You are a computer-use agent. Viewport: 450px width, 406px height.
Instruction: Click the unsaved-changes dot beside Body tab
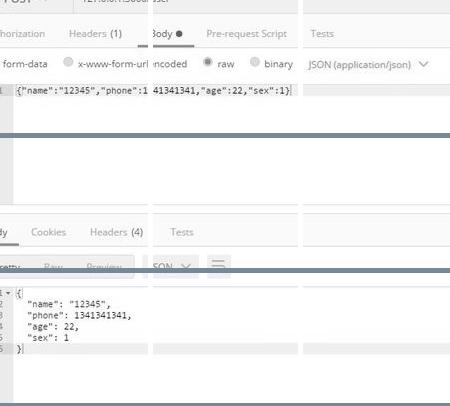pos(179,34)
